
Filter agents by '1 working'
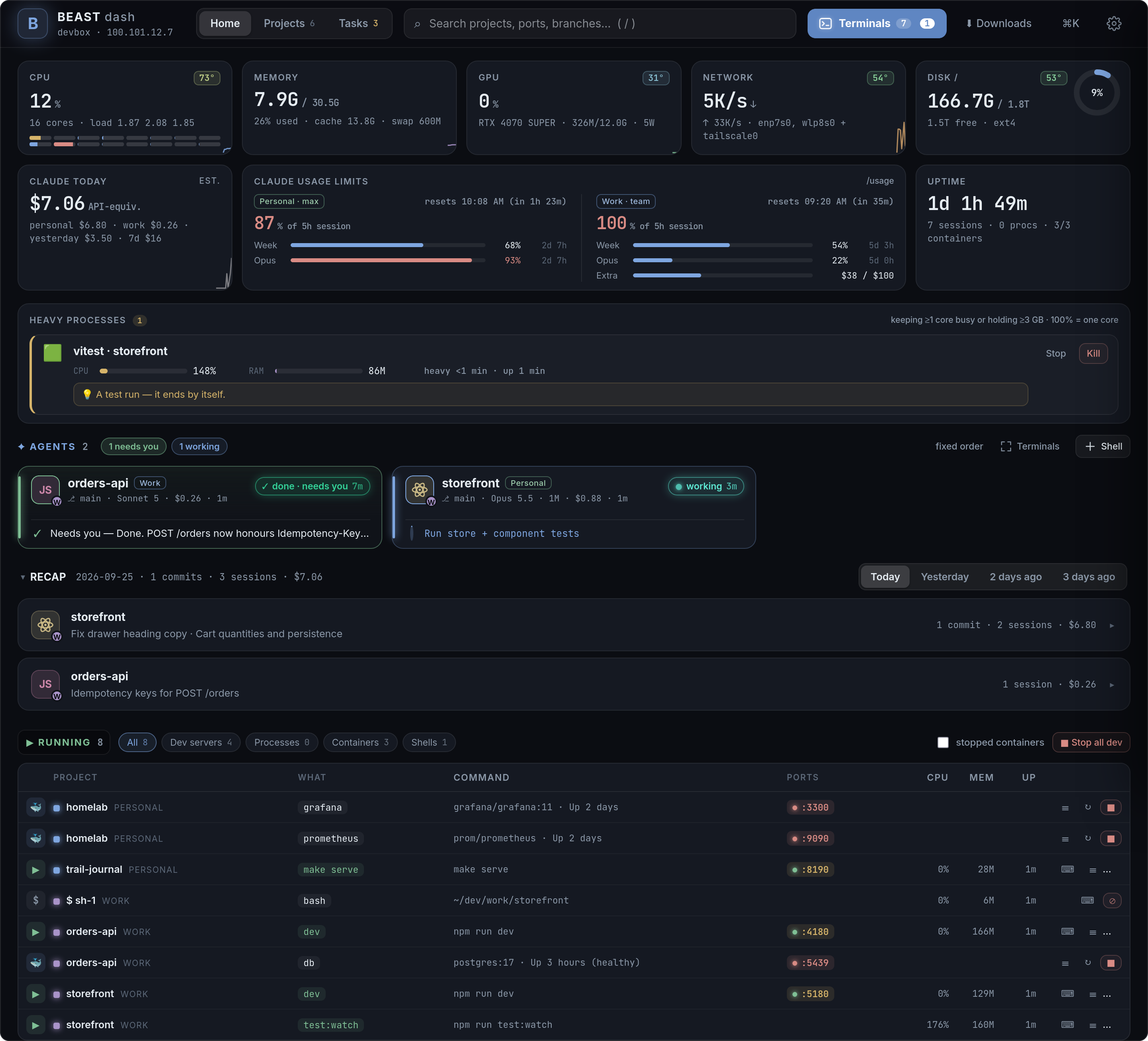pos(199,446)
